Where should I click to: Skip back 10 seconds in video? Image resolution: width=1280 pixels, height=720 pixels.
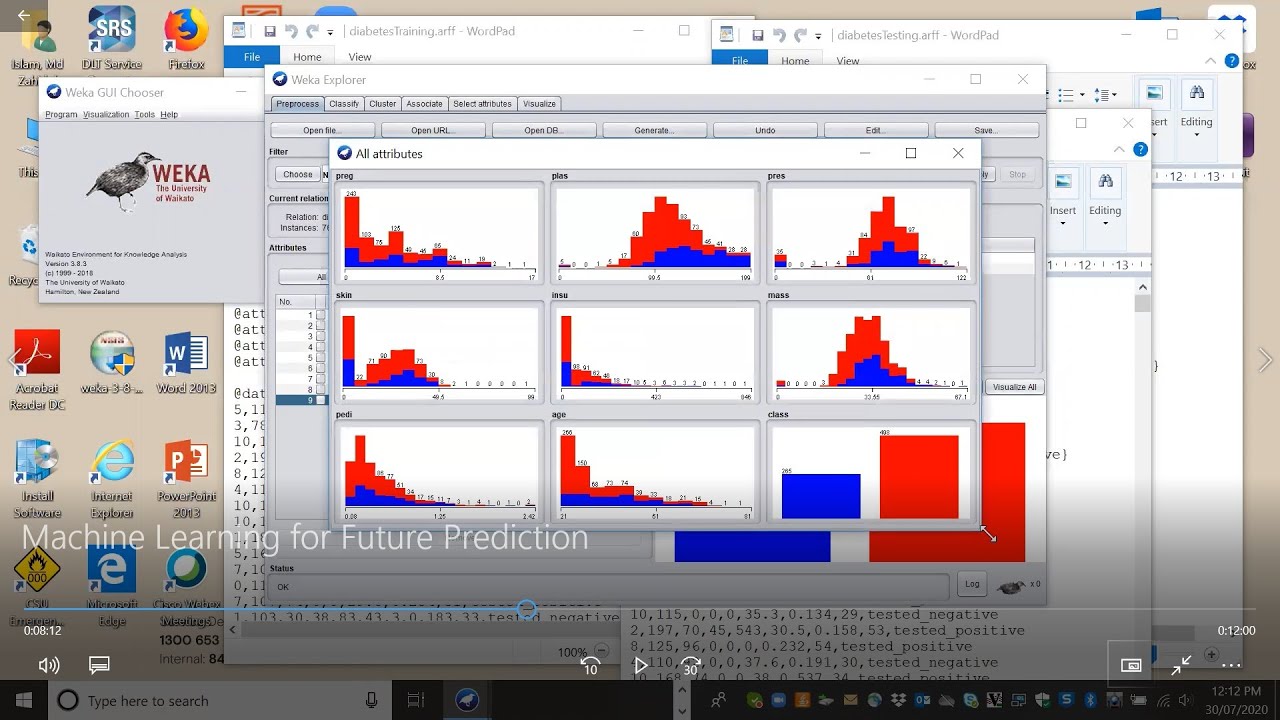click(590, 665)
